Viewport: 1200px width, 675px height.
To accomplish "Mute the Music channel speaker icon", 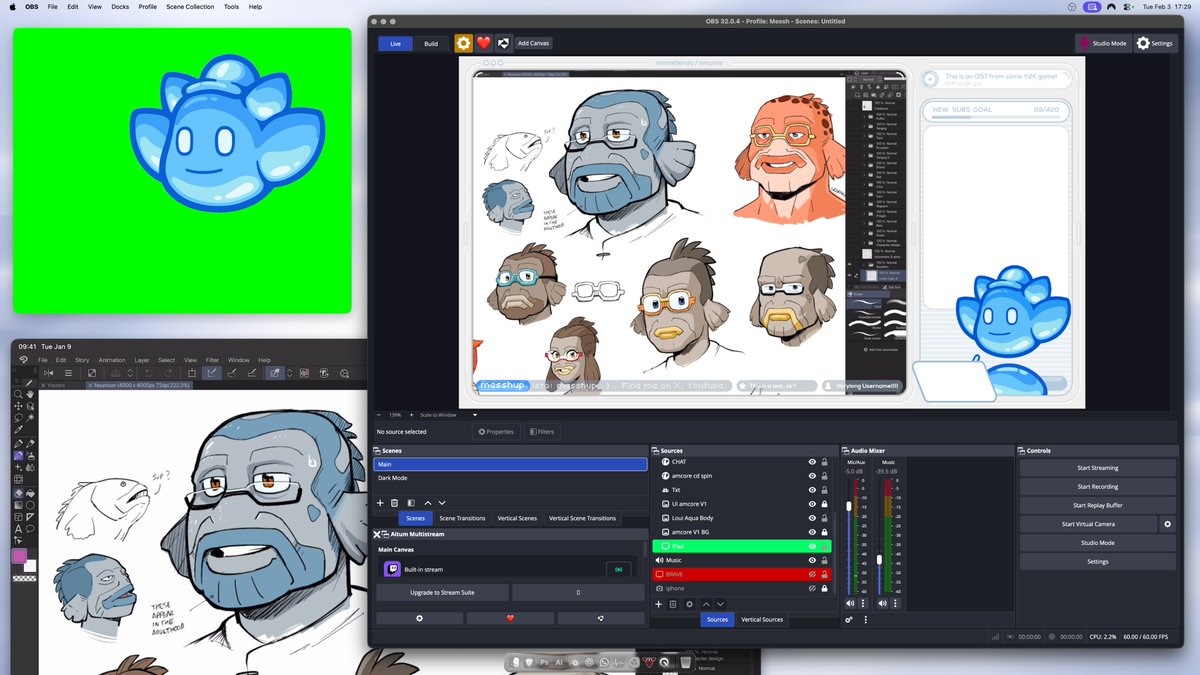I will pyautogui.click(x=883, y=603).
